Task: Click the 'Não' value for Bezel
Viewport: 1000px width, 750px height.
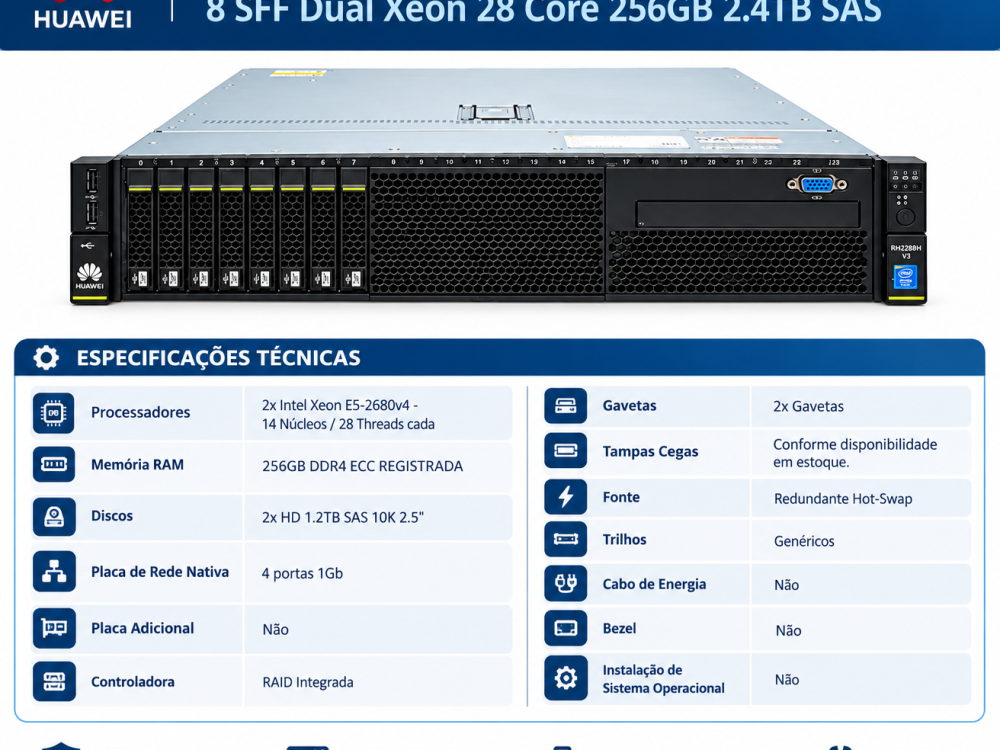Action: point(788,631)
